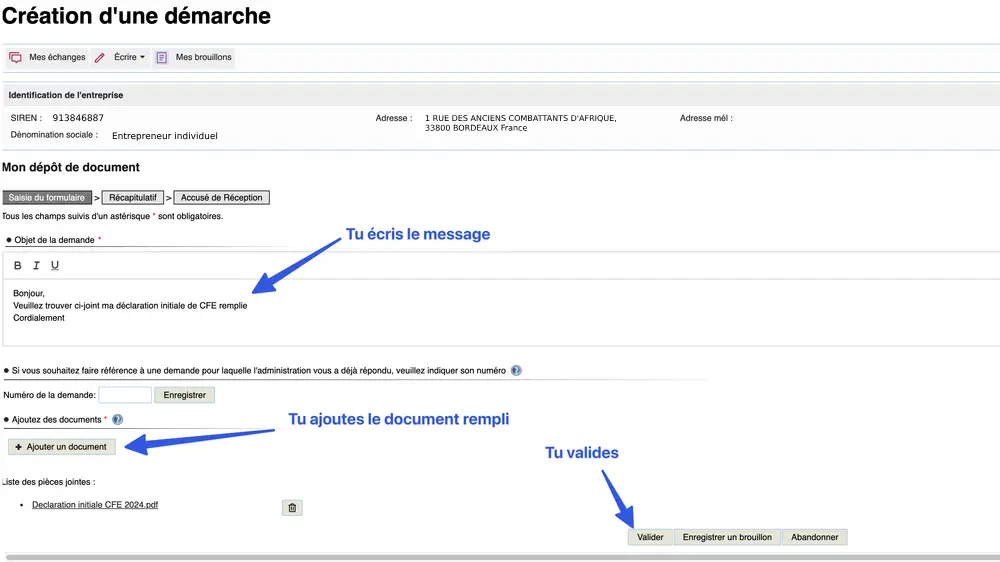
Task: Open help icon next to demande numéro text
Action: click(516, 371)
